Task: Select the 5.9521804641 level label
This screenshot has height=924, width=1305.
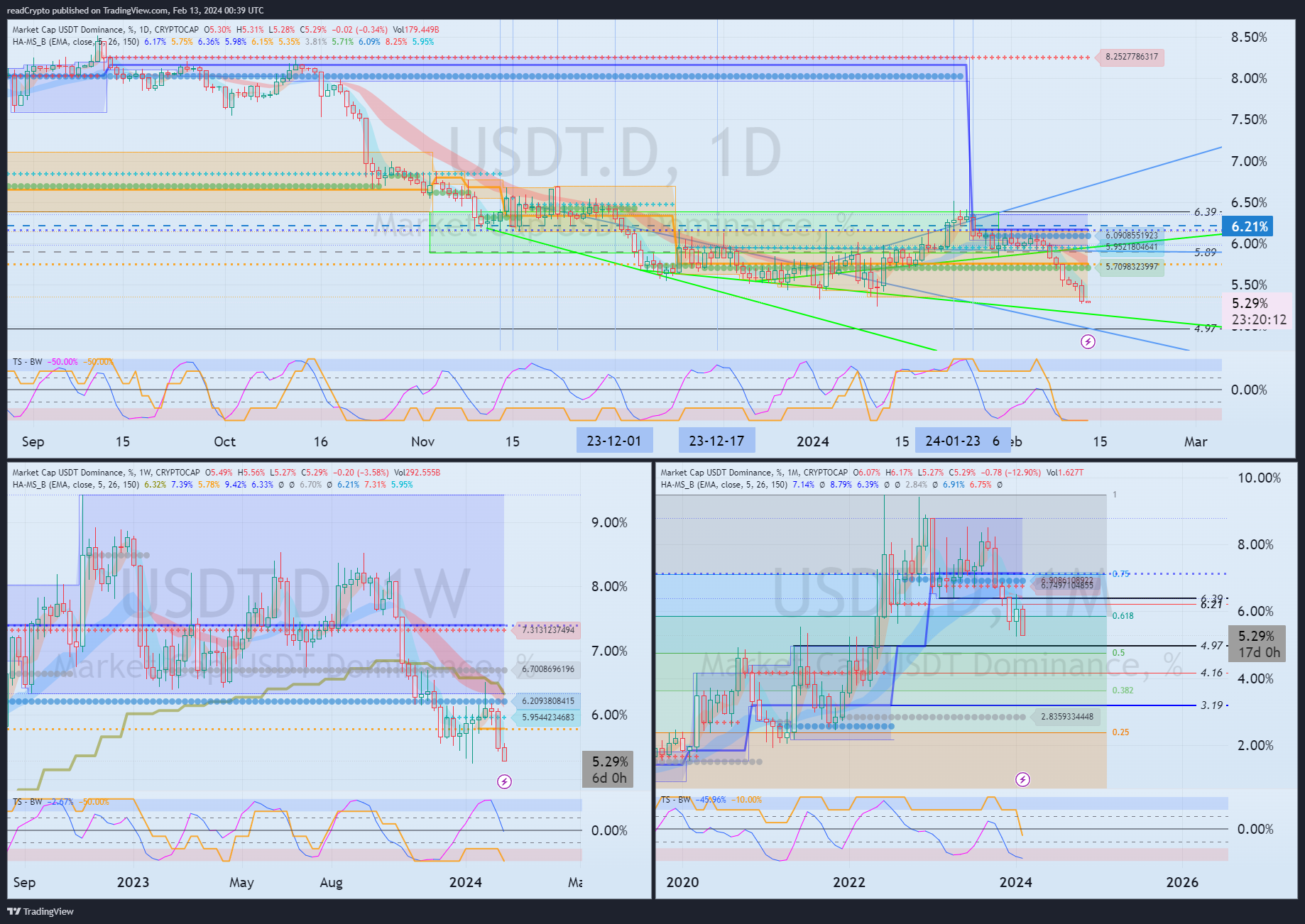Action: [1130, 247]
